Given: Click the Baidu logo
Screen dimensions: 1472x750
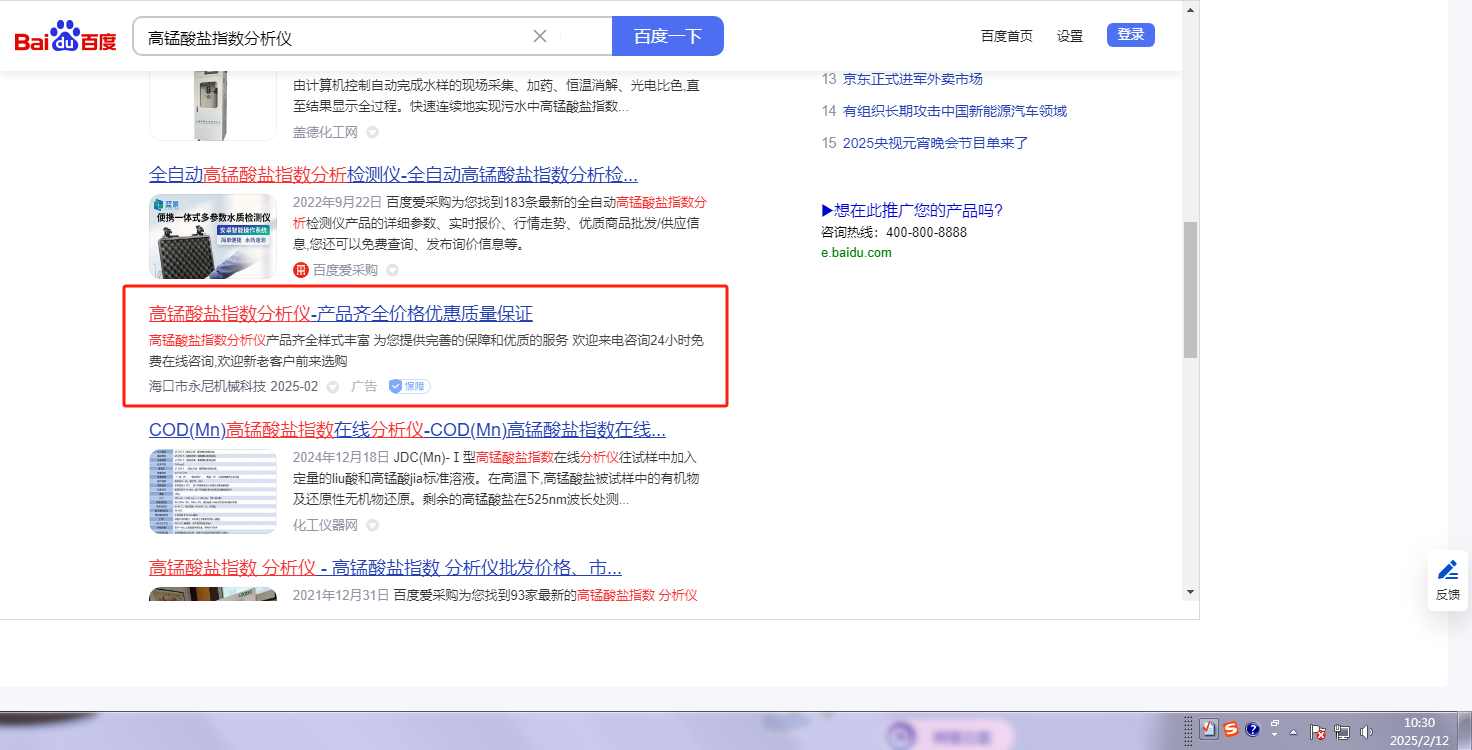Looking at the screenshot, I should (x=65, y=37).
